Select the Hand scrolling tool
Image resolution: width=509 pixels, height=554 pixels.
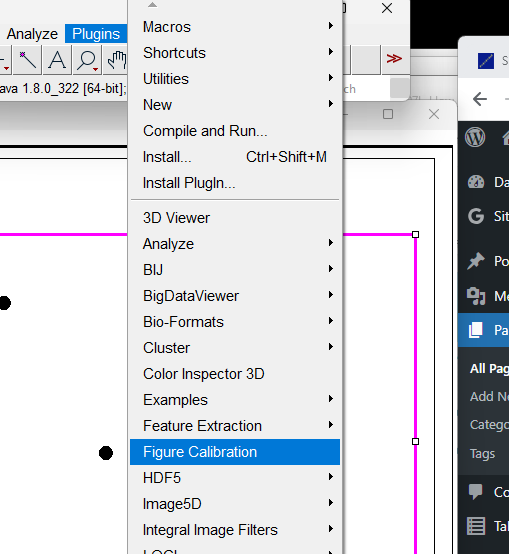116,60
